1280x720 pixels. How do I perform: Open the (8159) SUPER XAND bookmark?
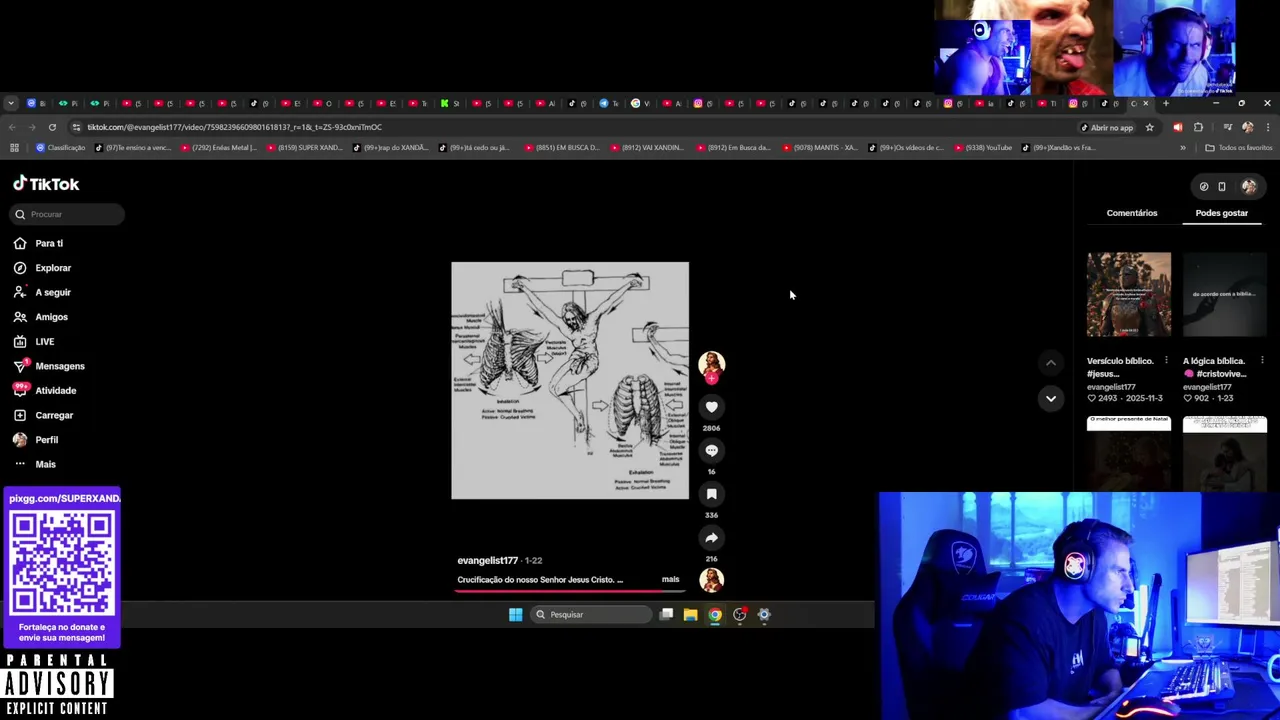(x=304, y=148)
